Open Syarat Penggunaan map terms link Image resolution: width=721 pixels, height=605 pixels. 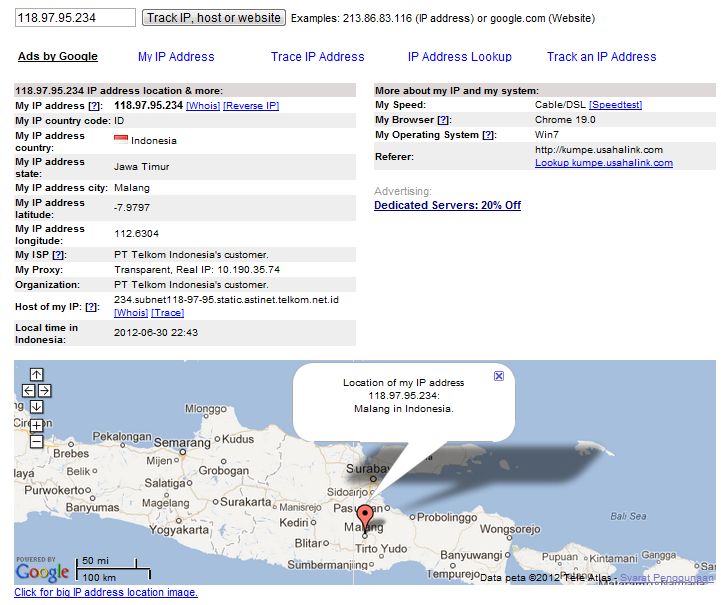pos(667,578)
